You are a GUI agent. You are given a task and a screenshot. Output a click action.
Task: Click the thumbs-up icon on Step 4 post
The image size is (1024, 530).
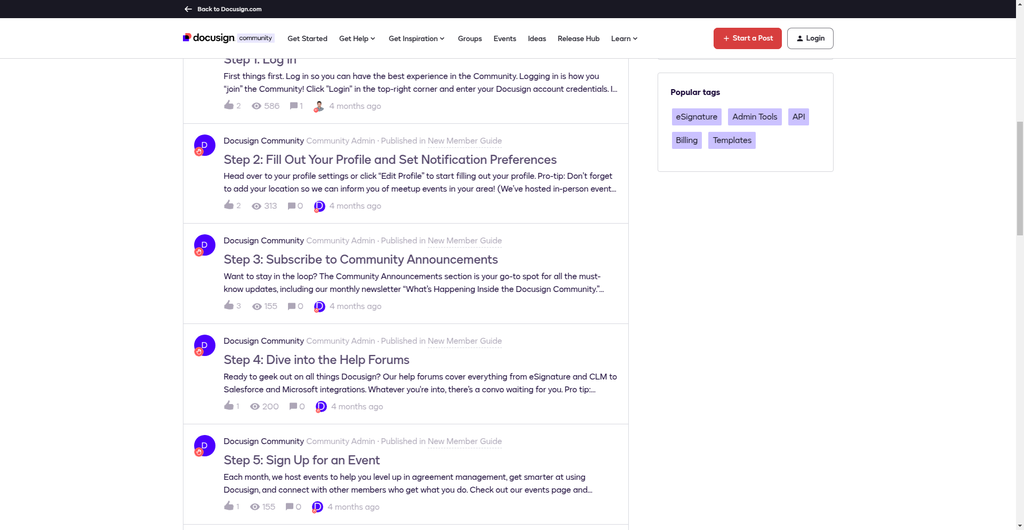229,406
